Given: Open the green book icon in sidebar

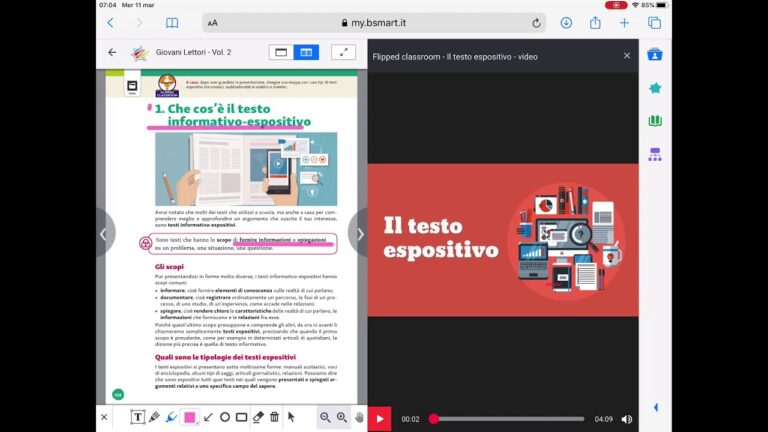Looking at the screenshot, I should 655,121.
